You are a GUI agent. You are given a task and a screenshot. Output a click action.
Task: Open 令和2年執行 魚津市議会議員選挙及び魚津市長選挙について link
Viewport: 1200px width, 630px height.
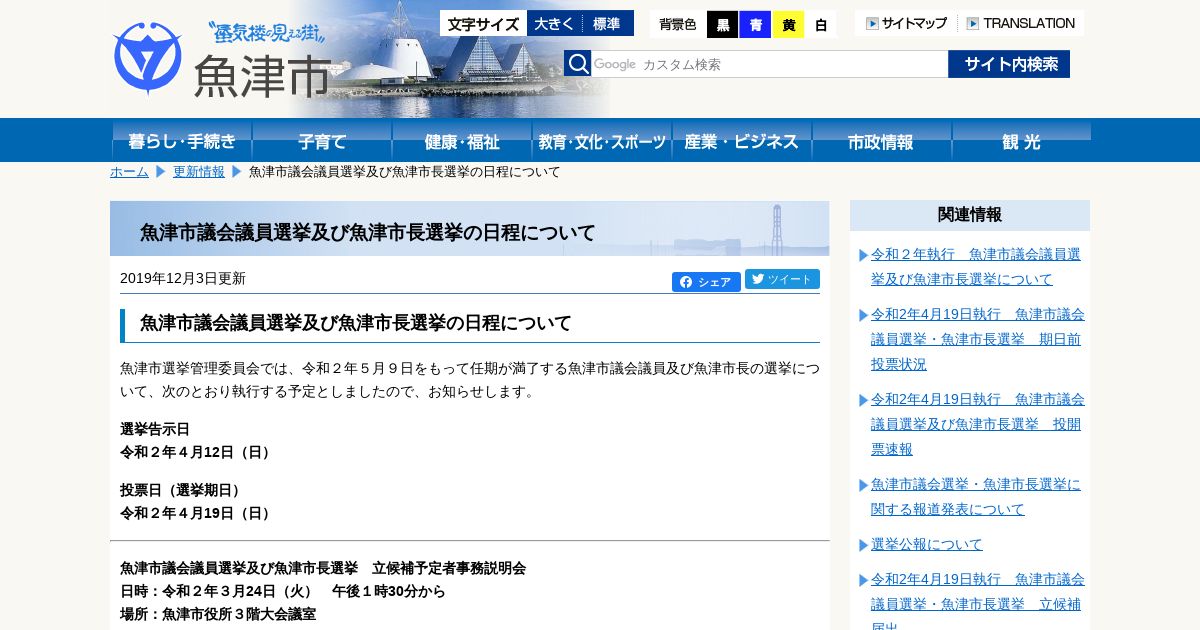tap(975, 267)
